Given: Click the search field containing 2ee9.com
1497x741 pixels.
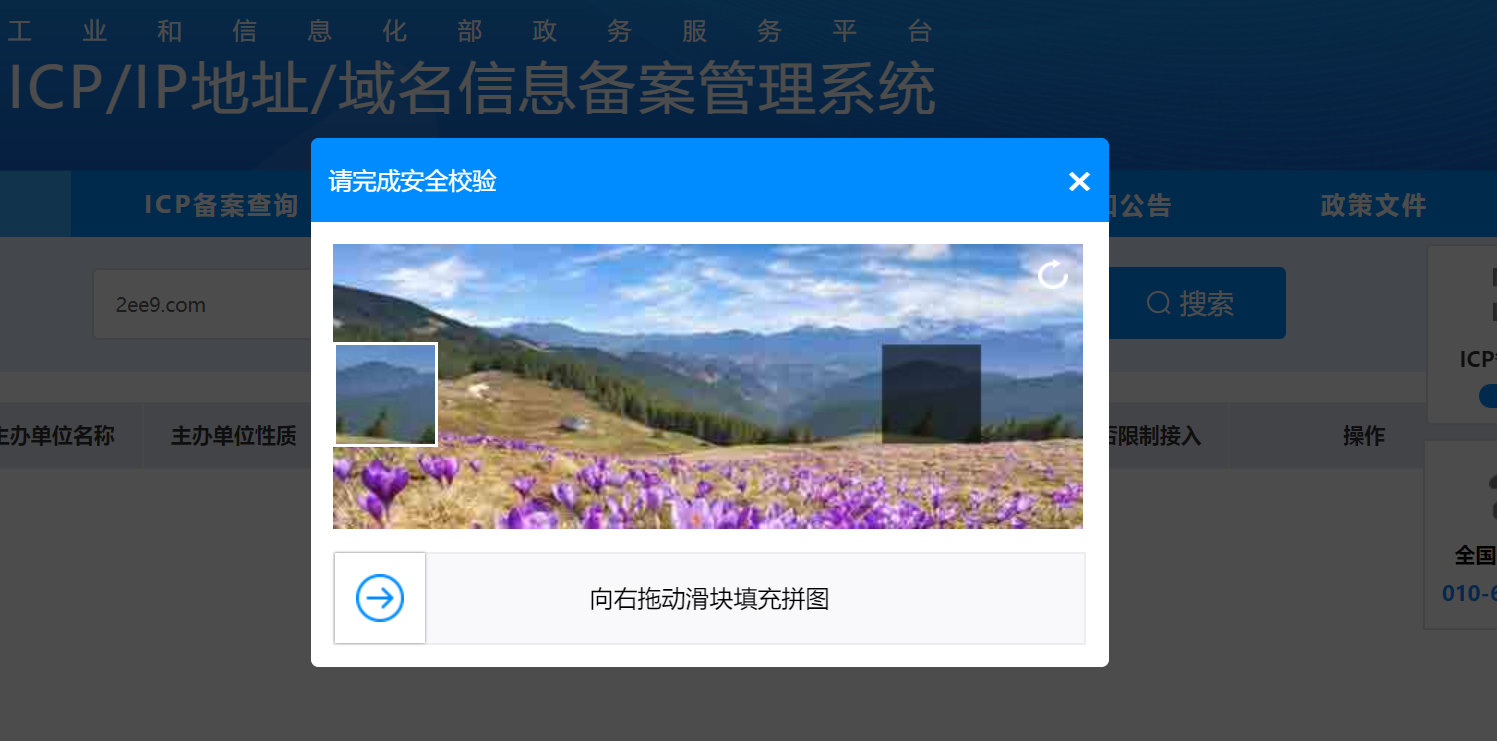Looking at the screenshot, I should pos(202,304).
